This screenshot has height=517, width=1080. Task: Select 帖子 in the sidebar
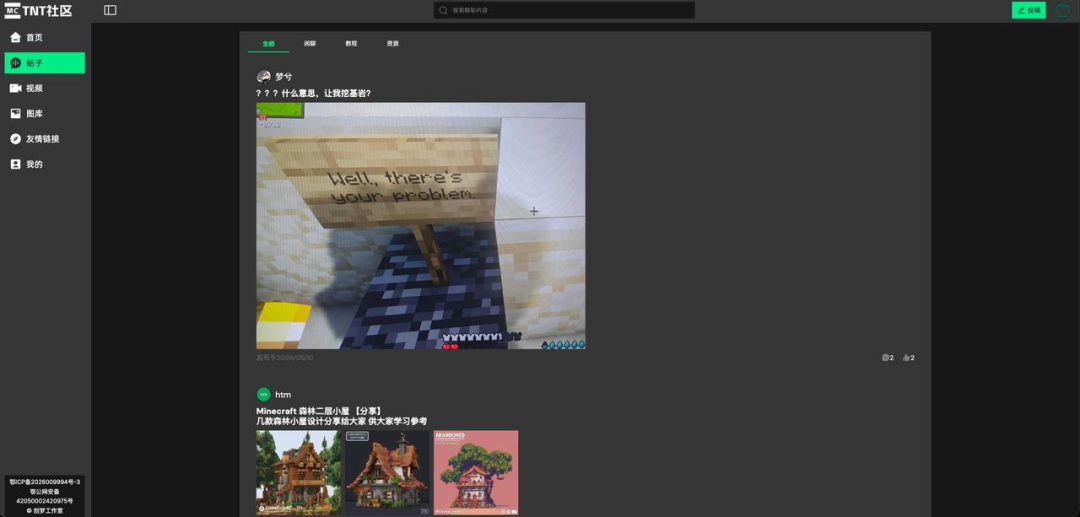coord(45,63)
